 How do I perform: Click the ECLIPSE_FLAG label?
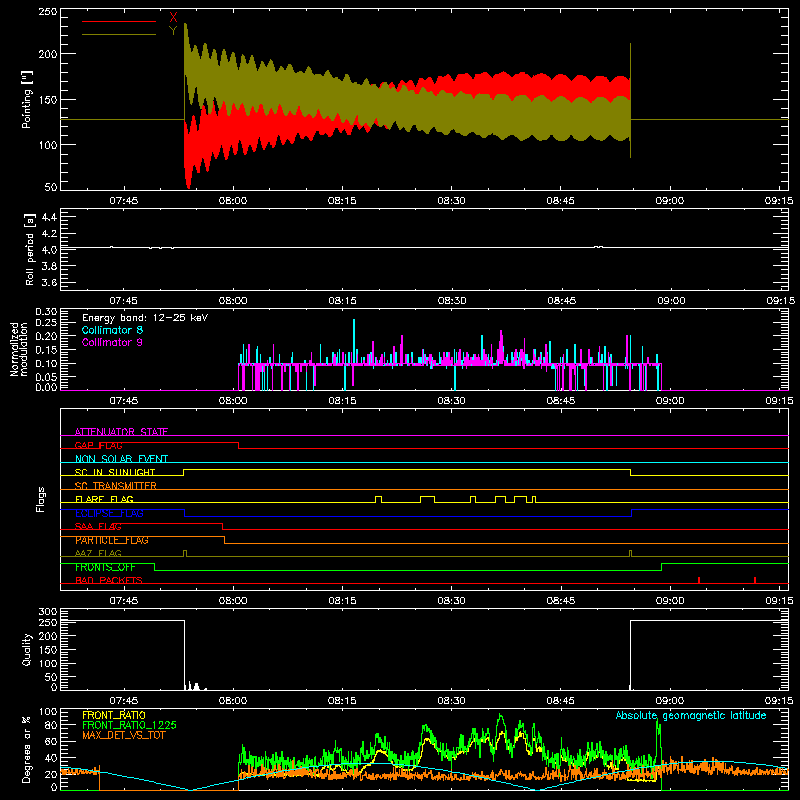109,513
